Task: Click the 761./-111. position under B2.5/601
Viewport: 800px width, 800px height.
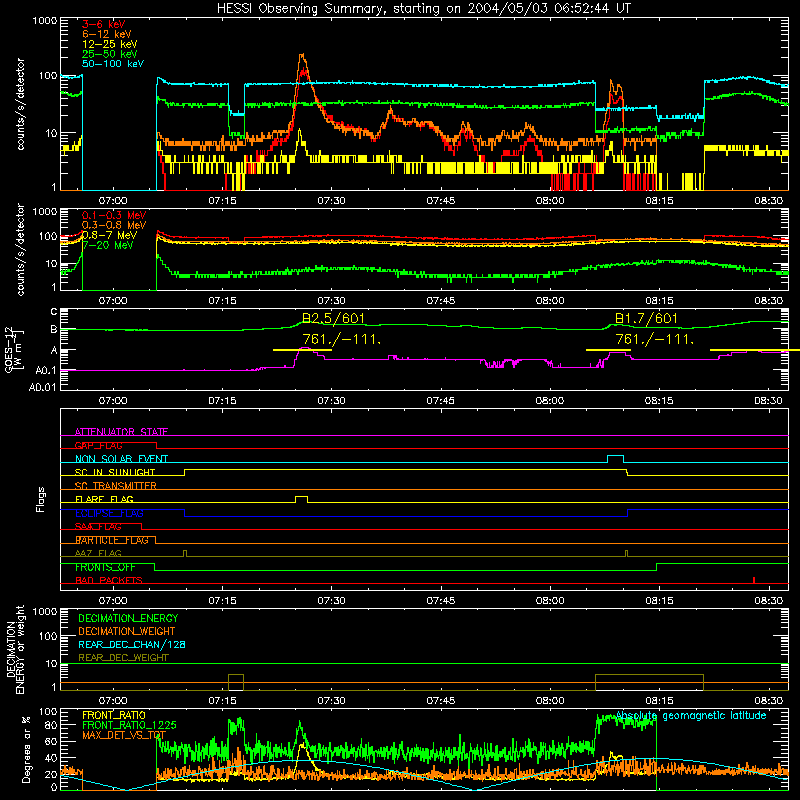Action: [341, 339]
